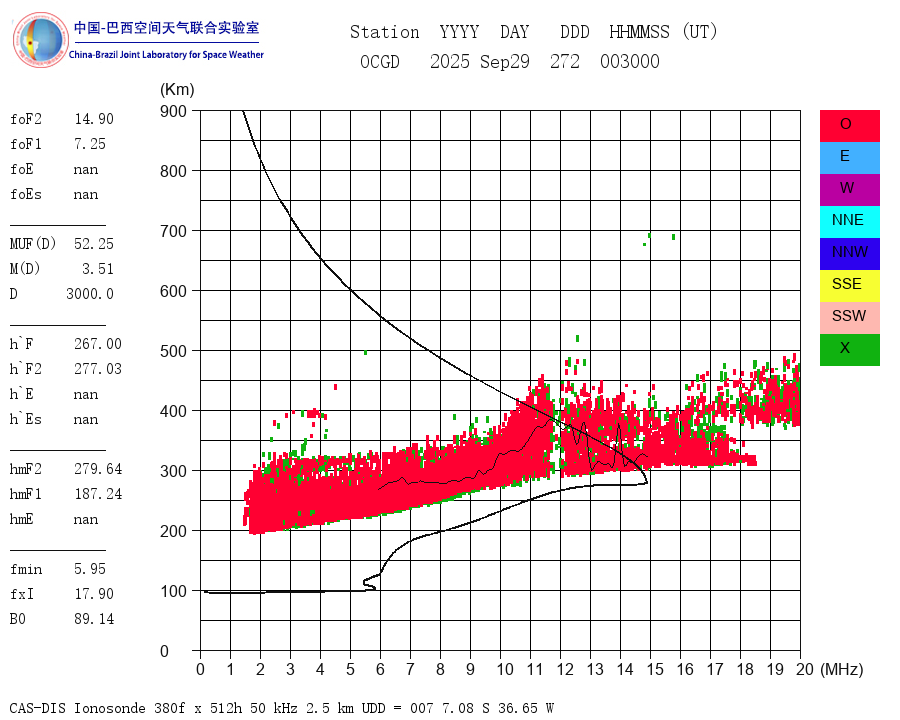
Task: Click the 500 label on height axis
Action: 173,351
